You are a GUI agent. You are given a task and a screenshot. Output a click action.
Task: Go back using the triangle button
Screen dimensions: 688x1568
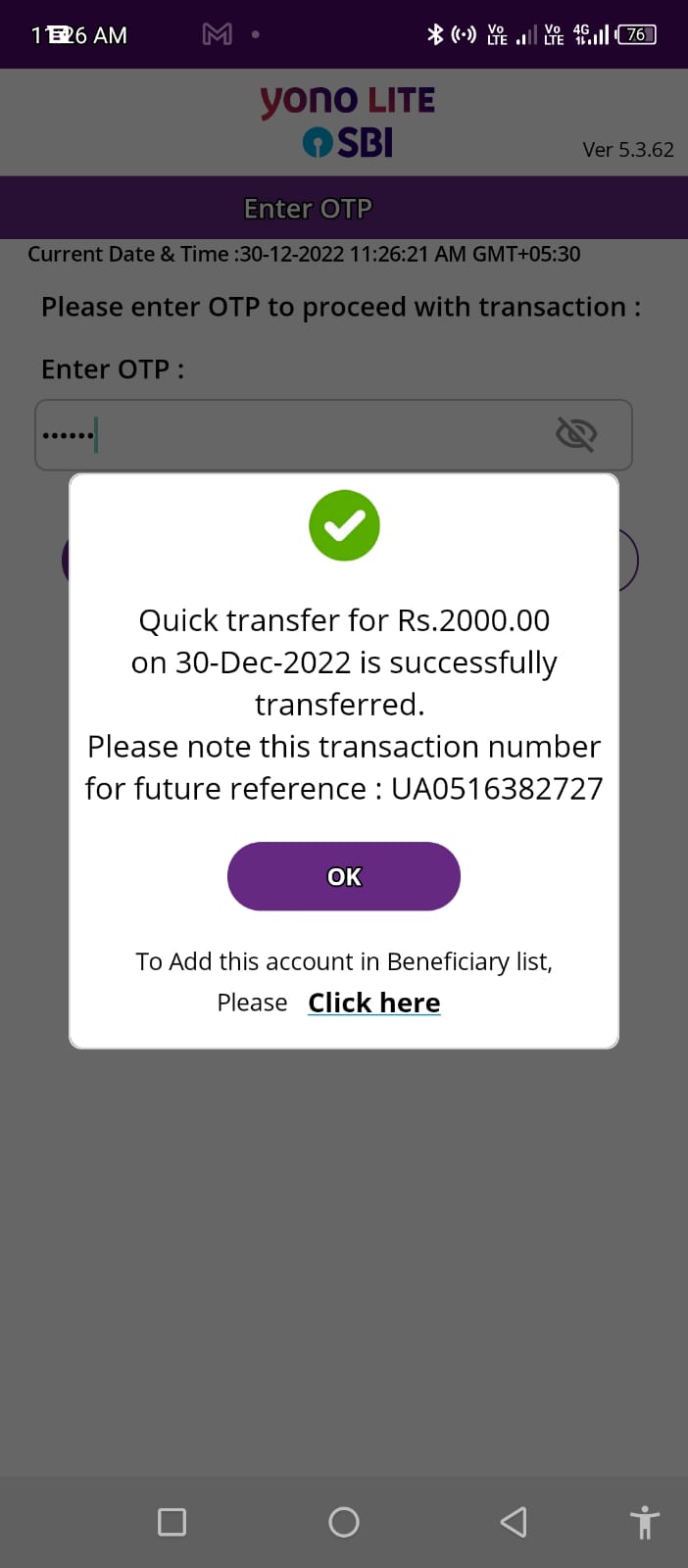514,1522
